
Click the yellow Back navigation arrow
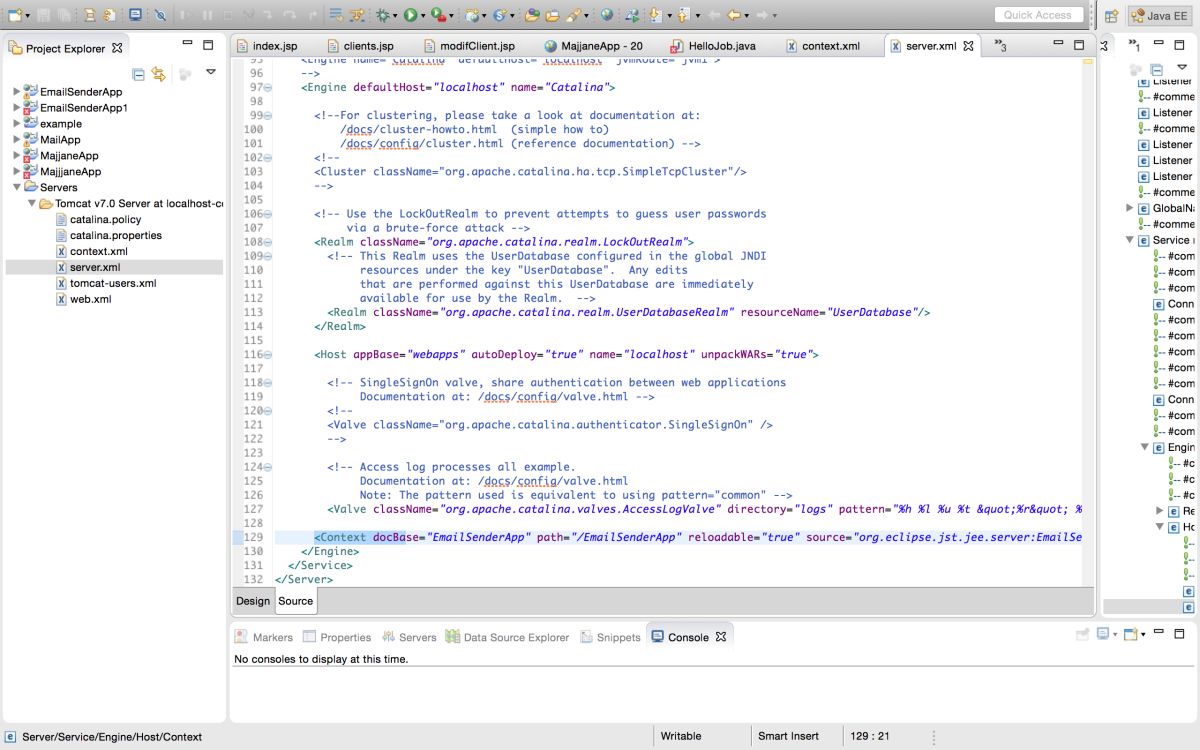tap(734, 15)
